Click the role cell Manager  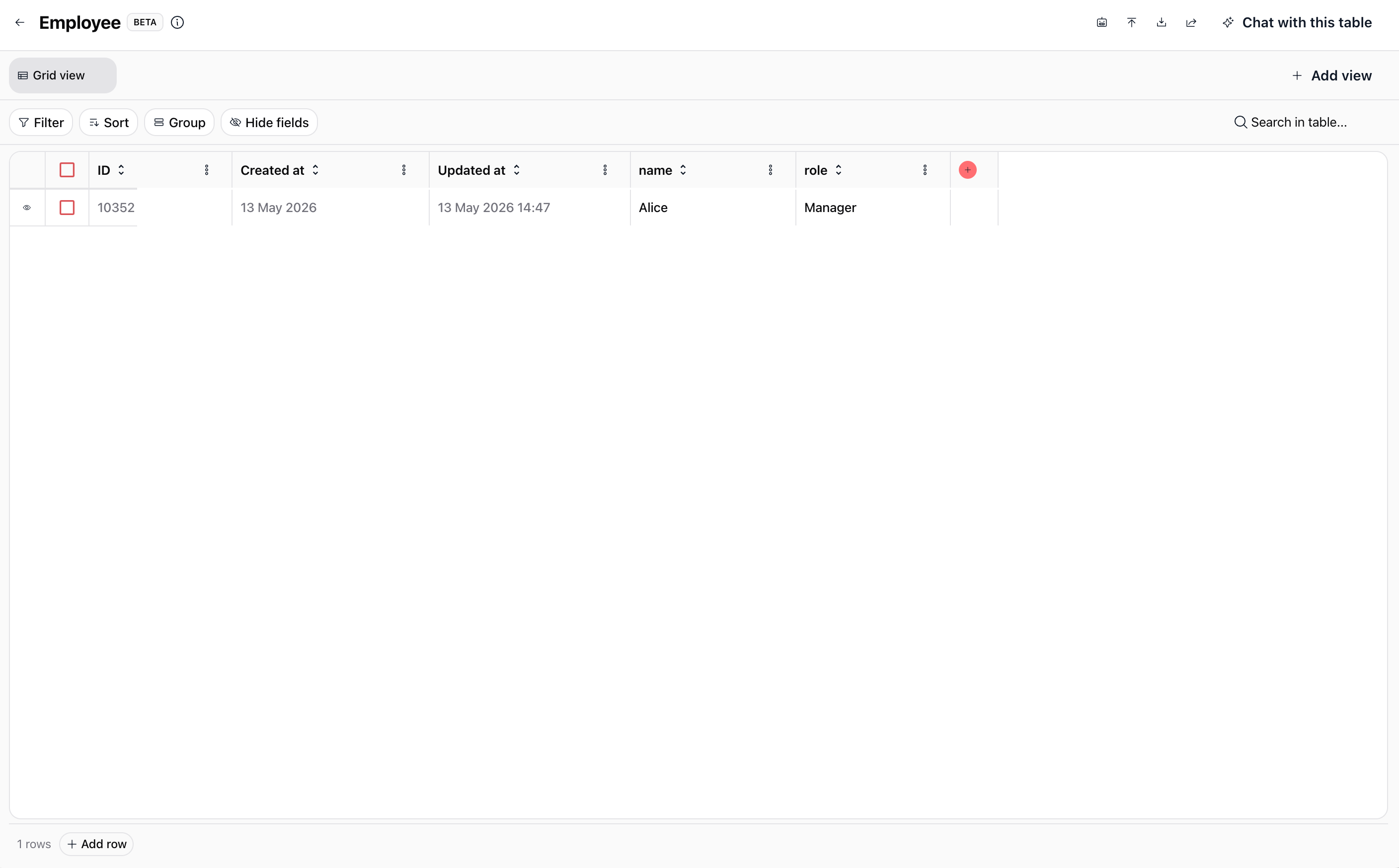pos(873,207)
